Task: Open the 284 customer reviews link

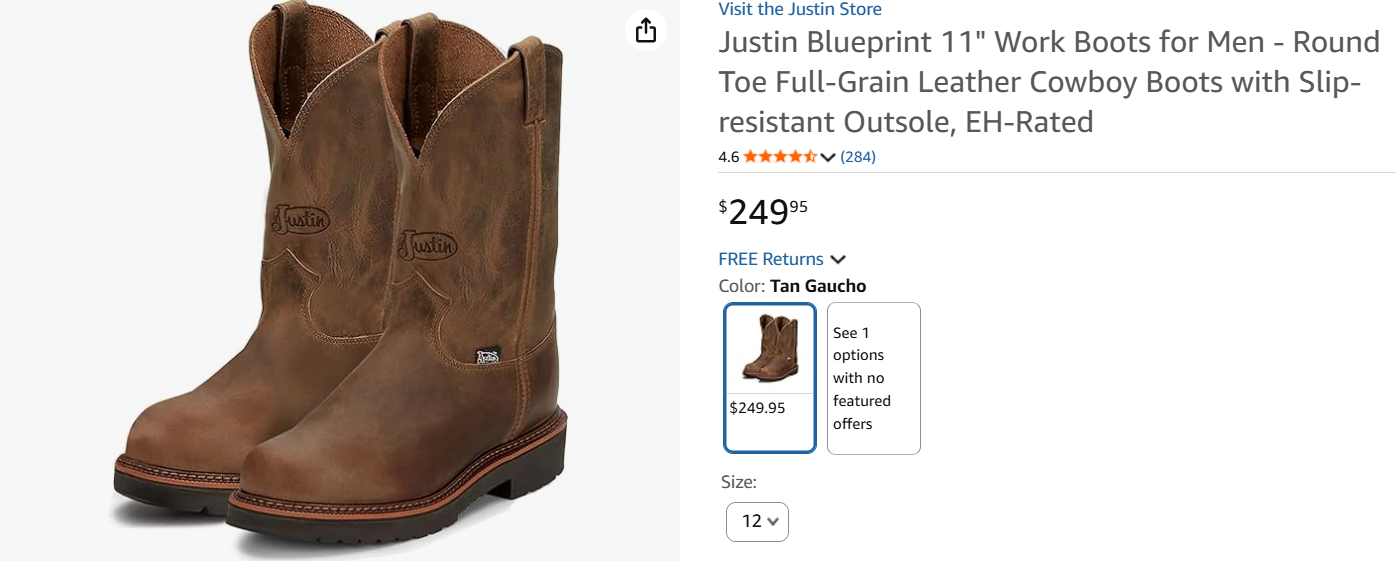Action: tap(858, 157)
